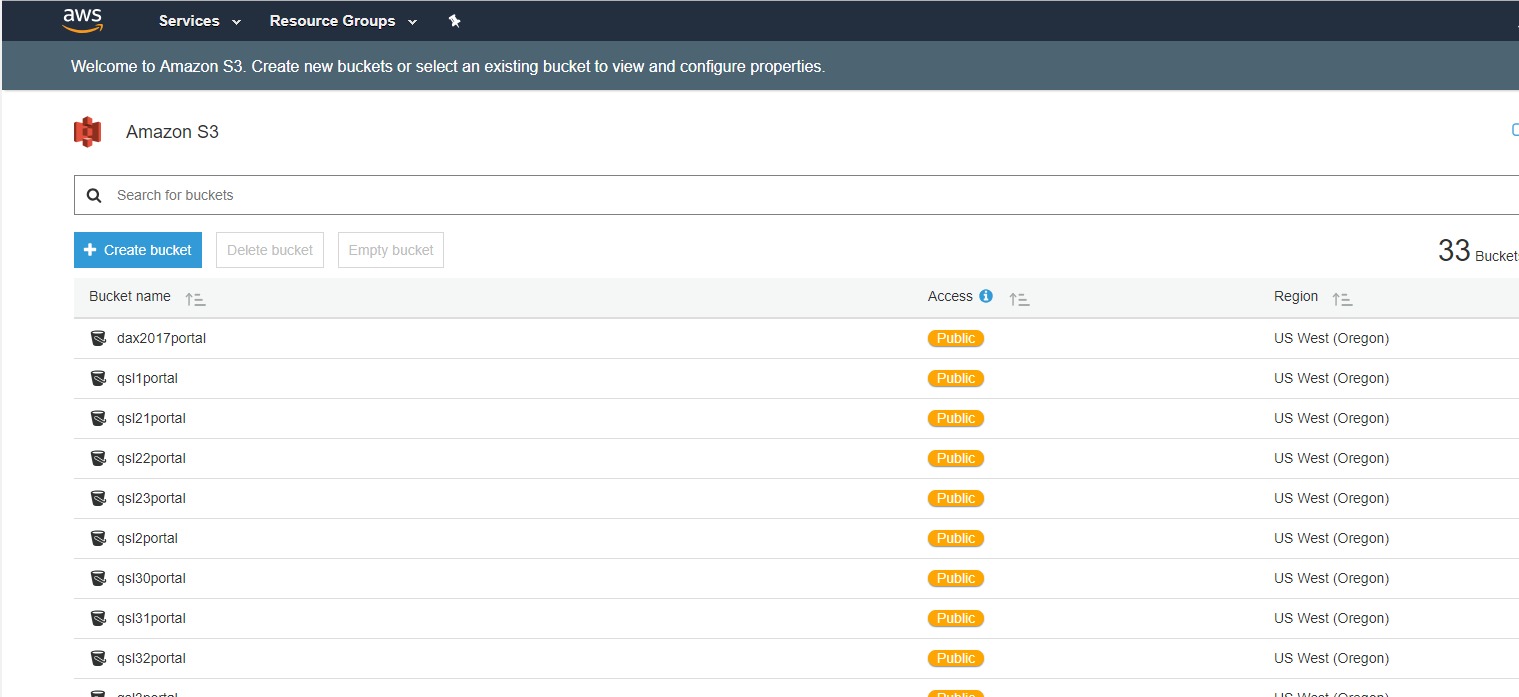Open the qsl31portal bucket
This screenshot has height=697, width=1519.
[x=151, y=618]
